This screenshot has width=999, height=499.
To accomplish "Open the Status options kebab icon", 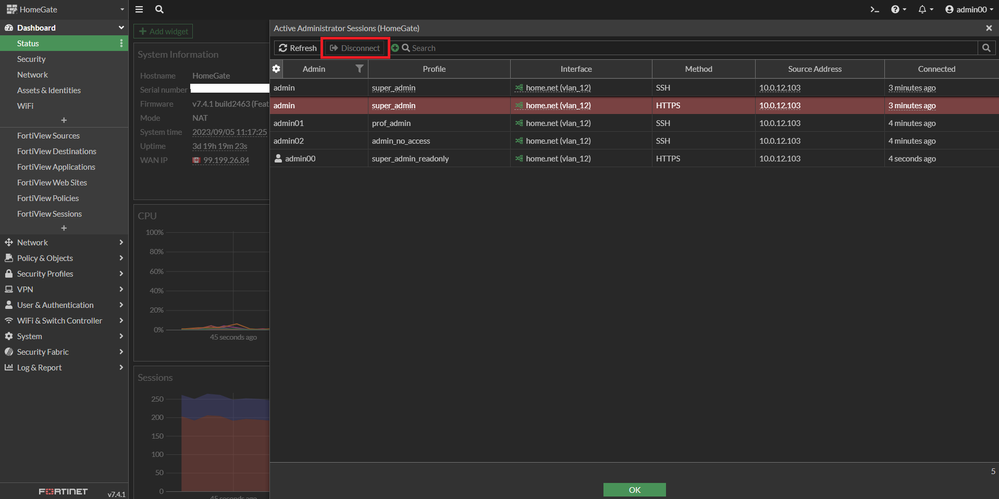I will (x=121, y=43).
